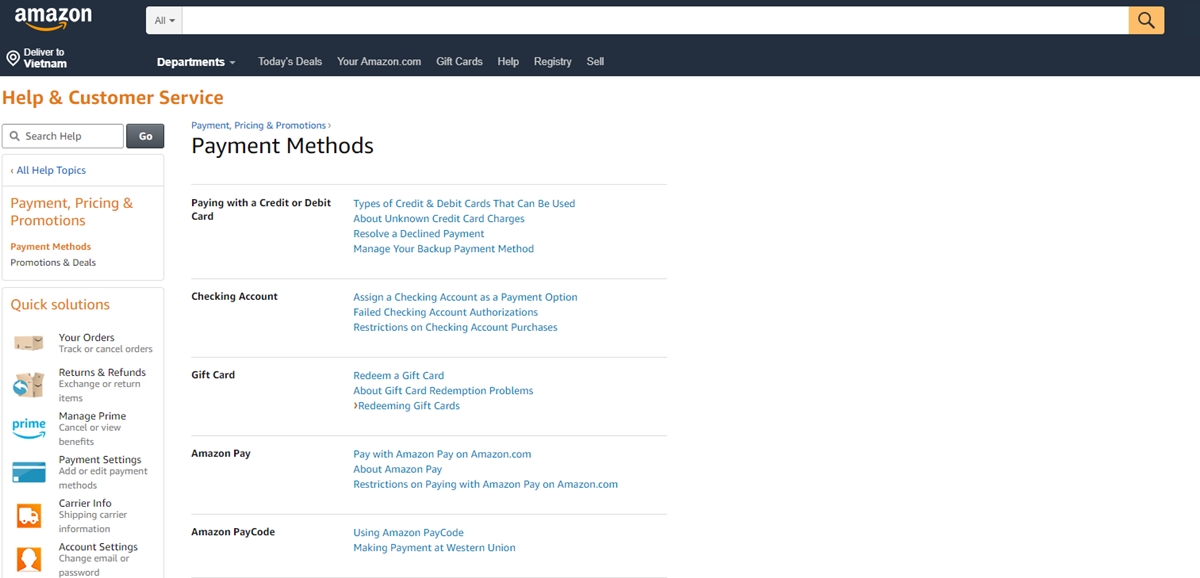Open Pay with Amazon Pay on Amazon.com
The image size is (1200, 578).
[442, 454]
